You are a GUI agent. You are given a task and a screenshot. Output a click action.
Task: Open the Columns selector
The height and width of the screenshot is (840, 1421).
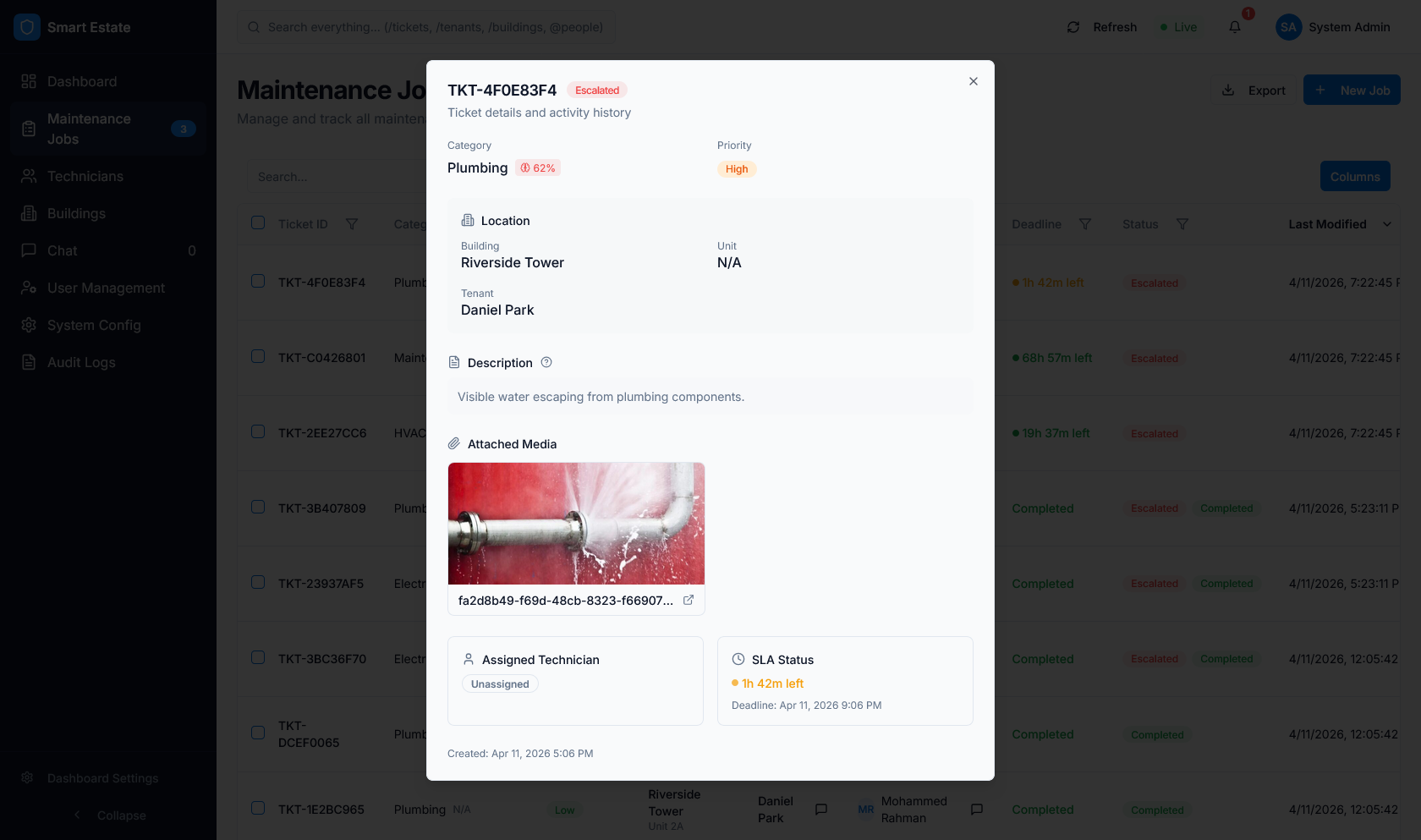click(1355, 176)
